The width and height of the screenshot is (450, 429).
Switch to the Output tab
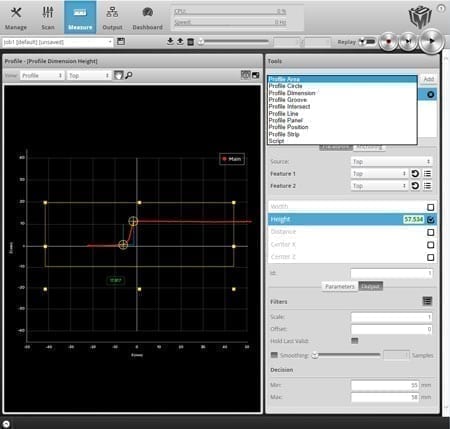point(370,286)
